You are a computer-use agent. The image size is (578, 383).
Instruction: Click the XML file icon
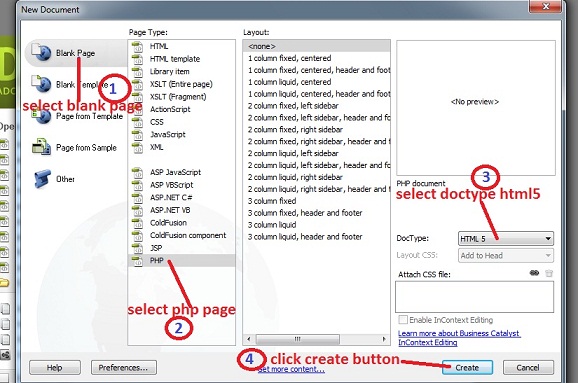[137, 147]
